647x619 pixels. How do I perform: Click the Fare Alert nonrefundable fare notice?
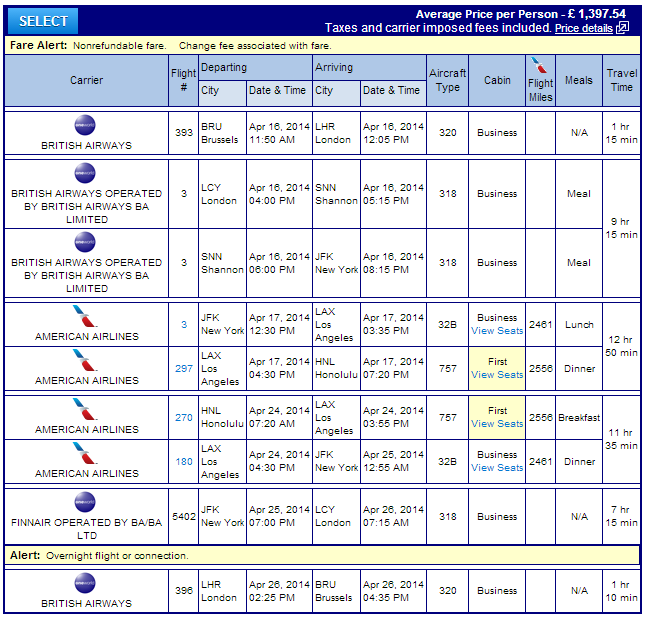click(322, 45)
